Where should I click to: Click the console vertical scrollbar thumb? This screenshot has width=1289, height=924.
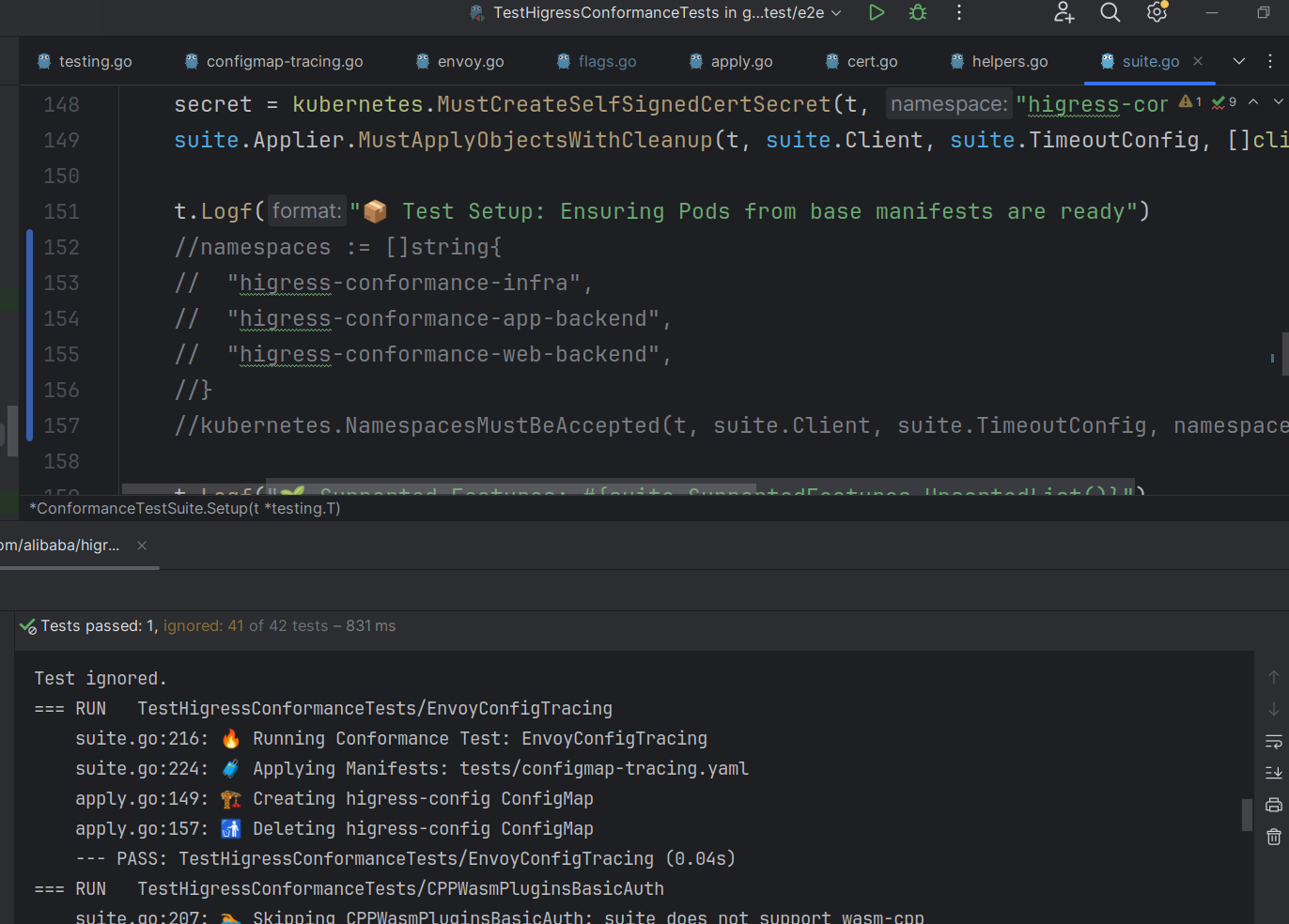pyautogui.click(x=1247, y=814)
